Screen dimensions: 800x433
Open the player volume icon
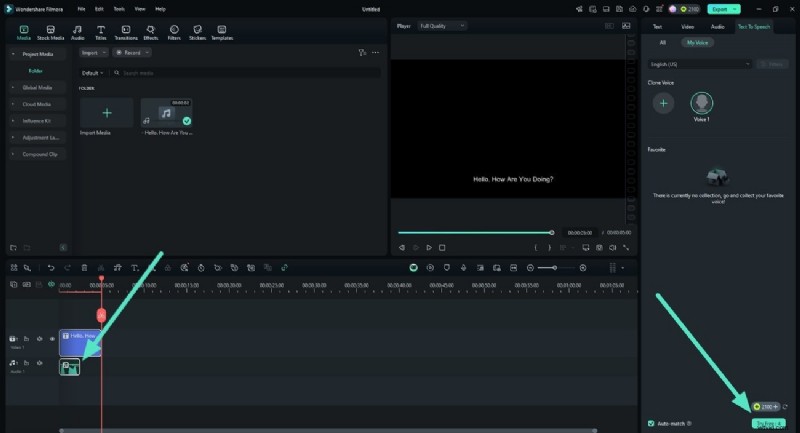(x=612, y=247)
